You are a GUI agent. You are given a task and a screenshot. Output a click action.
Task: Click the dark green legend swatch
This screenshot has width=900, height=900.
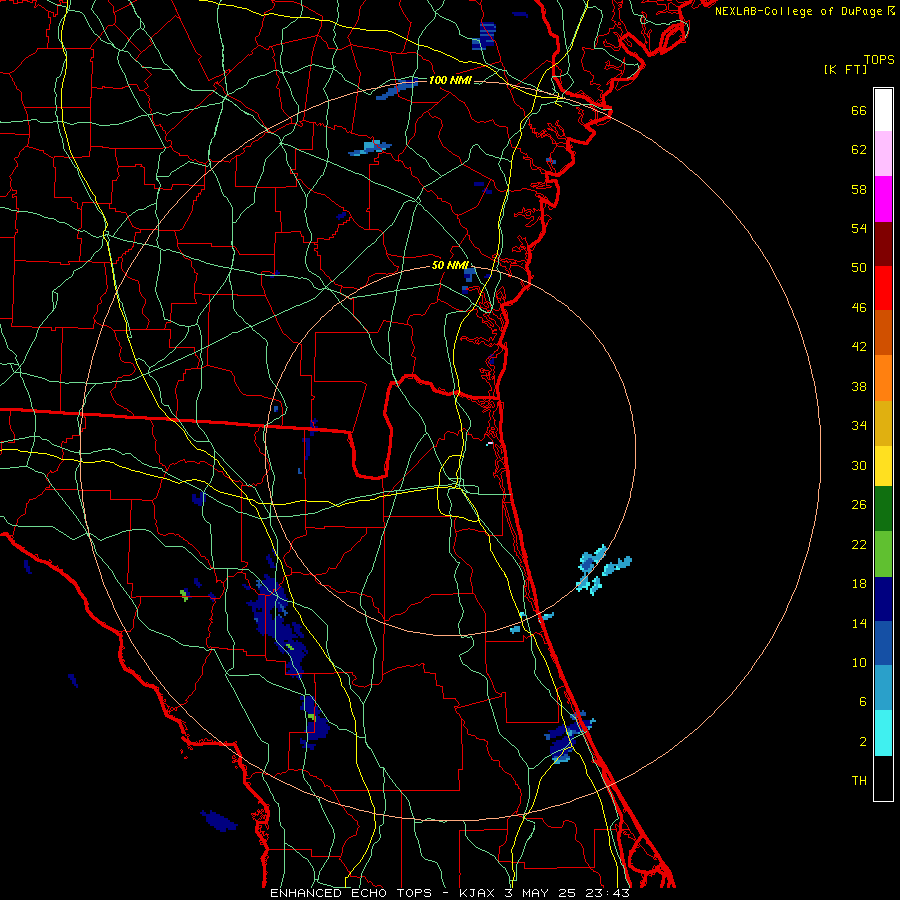point(883,509)
